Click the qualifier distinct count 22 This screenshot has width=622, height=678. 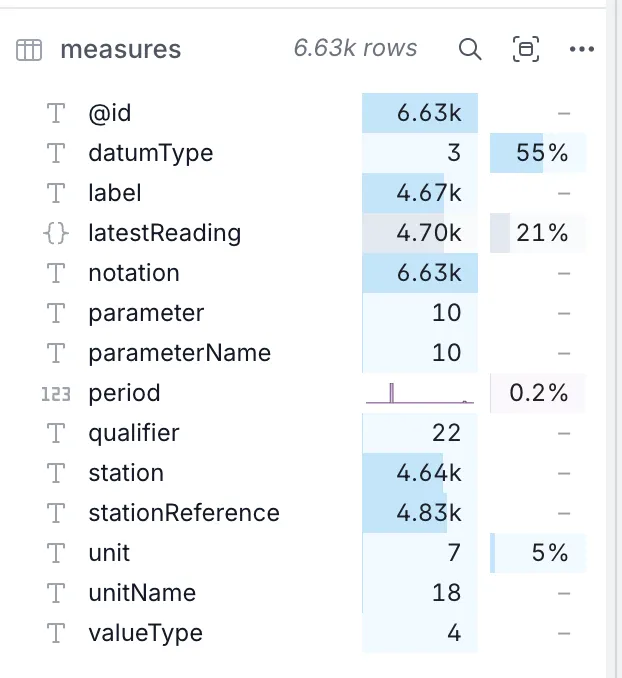coord(446,433)
